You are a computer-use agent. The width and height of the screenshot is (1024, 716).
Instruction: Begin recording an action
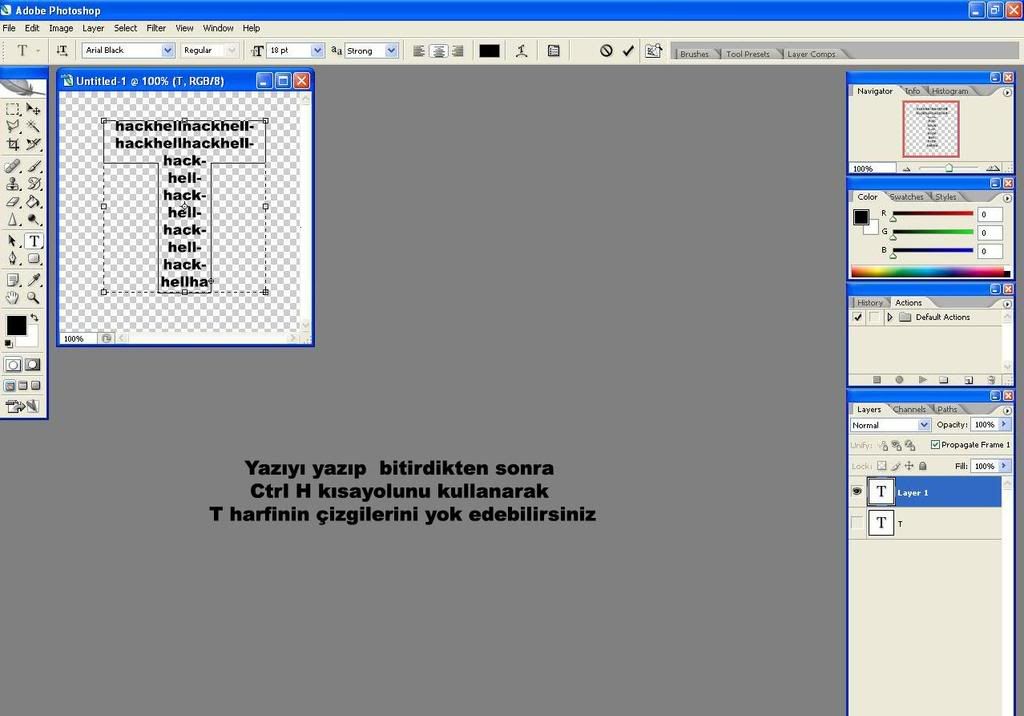click(x=899, y=380)
